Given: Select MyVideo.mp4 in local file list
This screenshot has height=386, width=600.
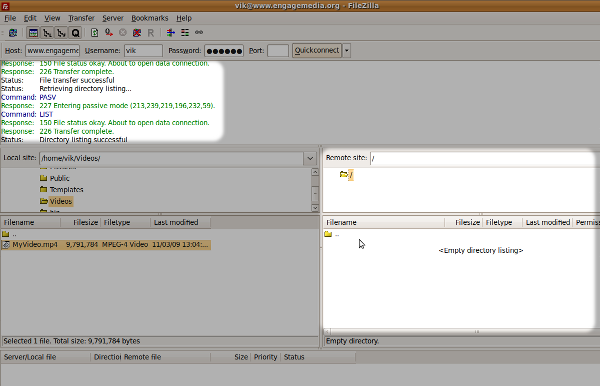Looking at the screenshot, I should [x=106, y=244].
